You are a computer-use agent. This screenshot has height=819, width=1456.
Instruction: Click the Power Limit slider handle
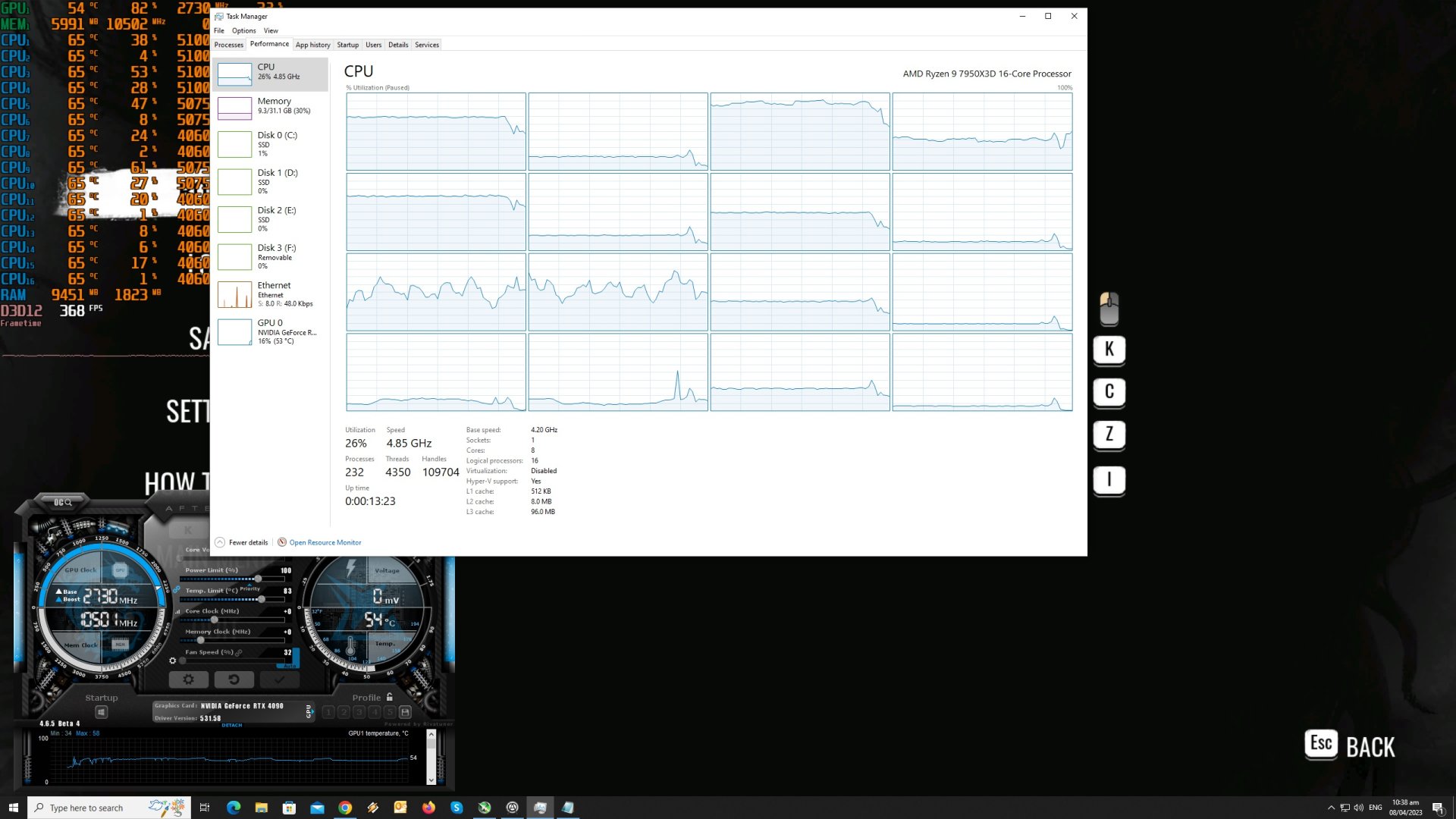coord(258,579)
